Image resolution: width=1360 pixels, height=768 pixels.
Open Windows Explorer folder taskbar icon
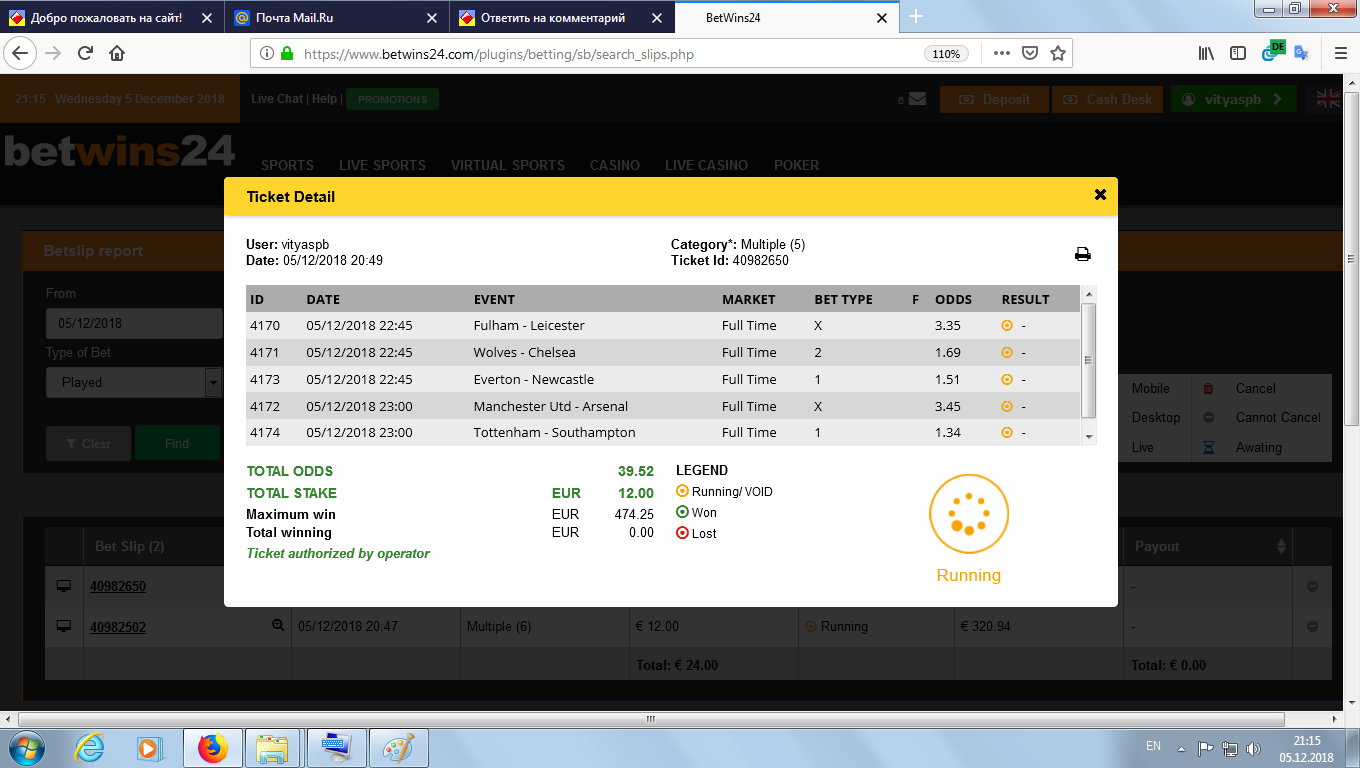(272, 748)
